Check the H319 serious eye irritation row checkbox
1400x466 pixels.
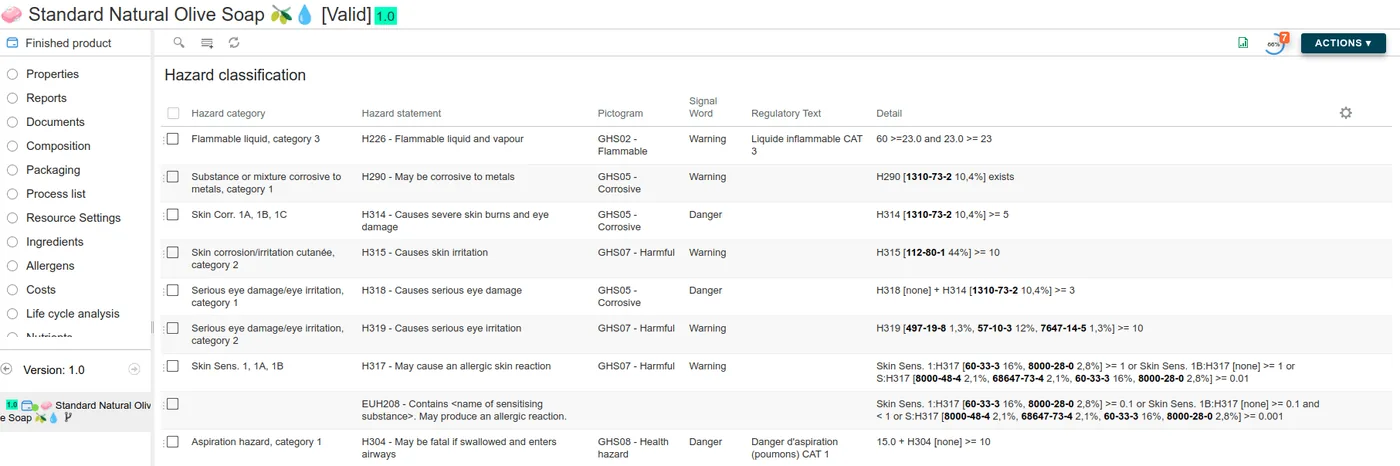pyautogui.click(x=173, y=328)
